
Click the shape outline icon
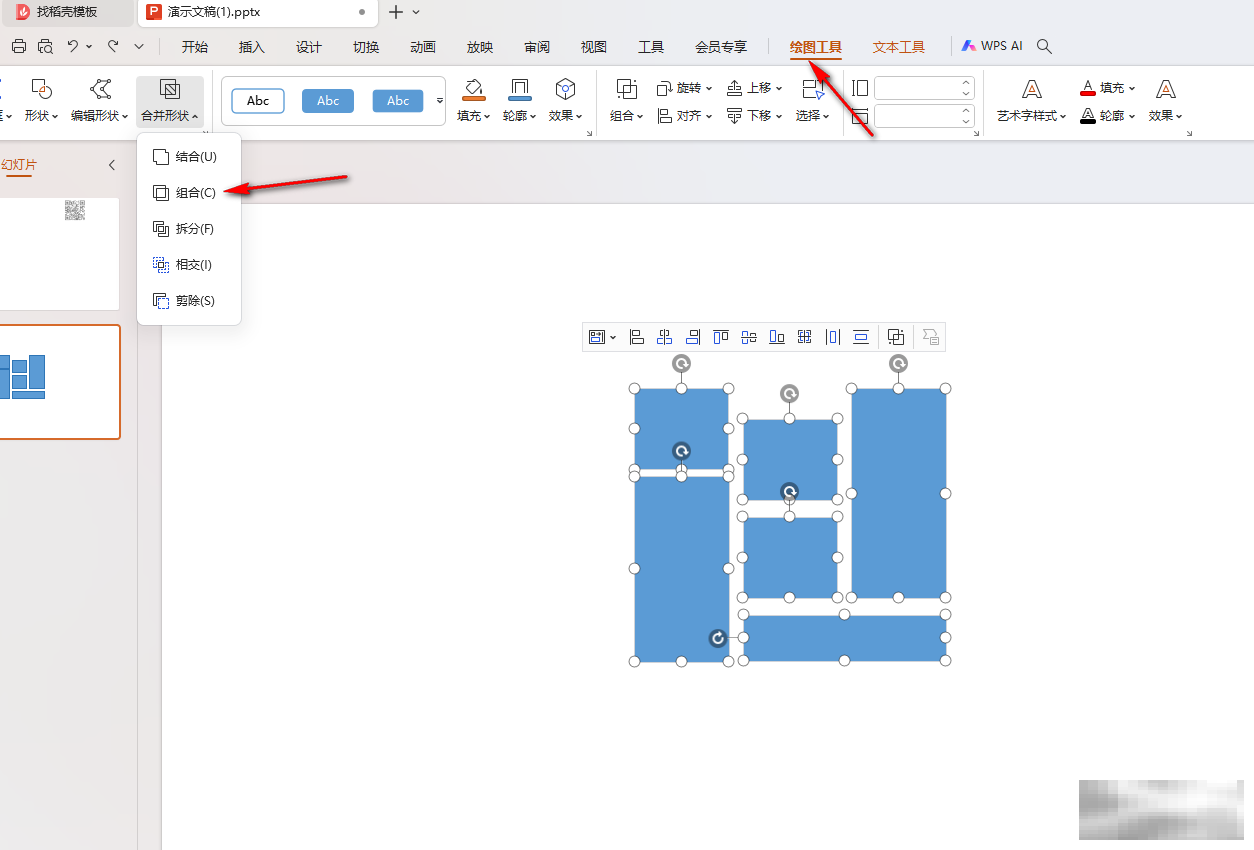[520, 89]
